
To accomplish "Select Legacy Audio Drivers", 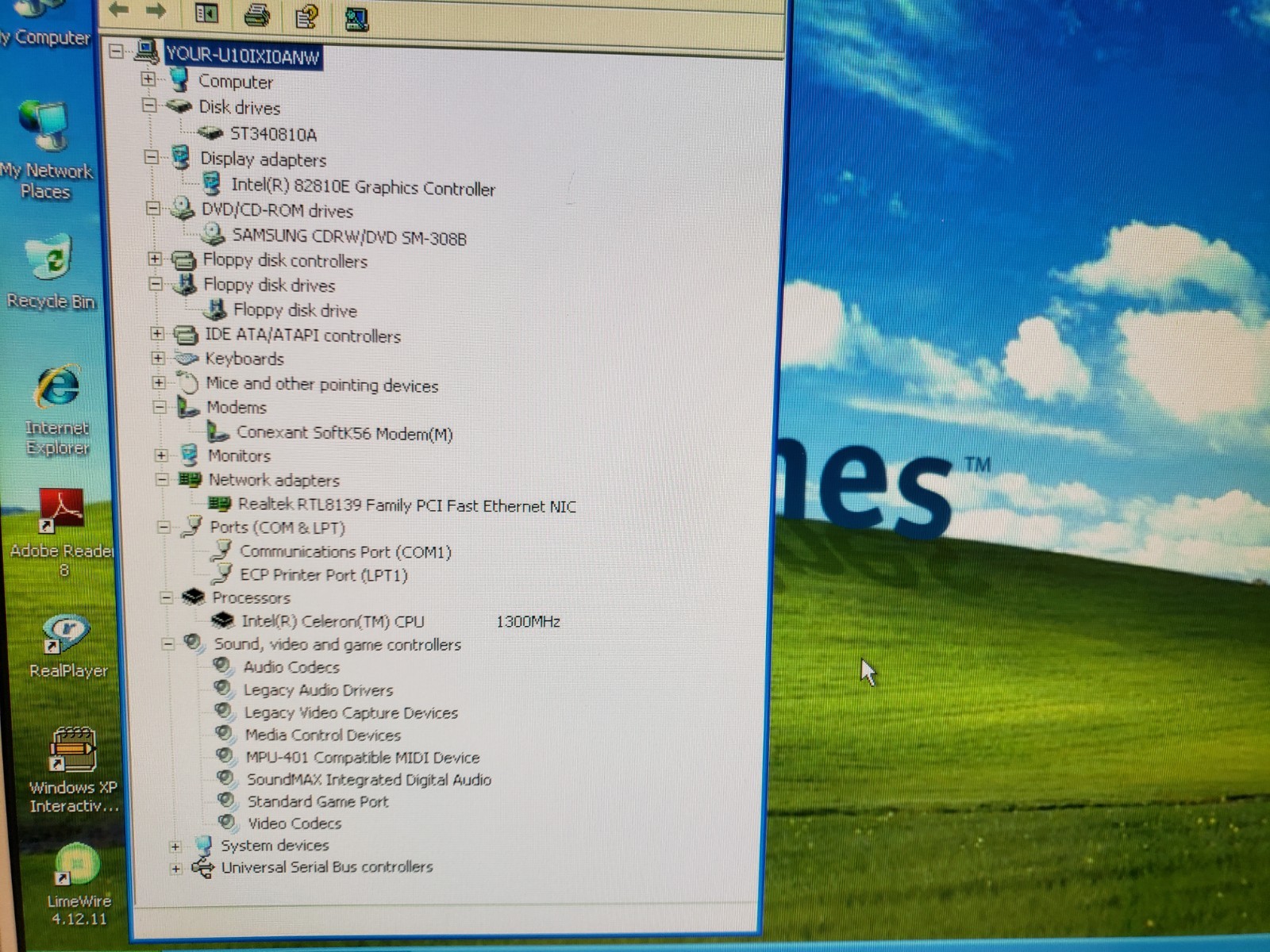I will (x=318, y=690).
